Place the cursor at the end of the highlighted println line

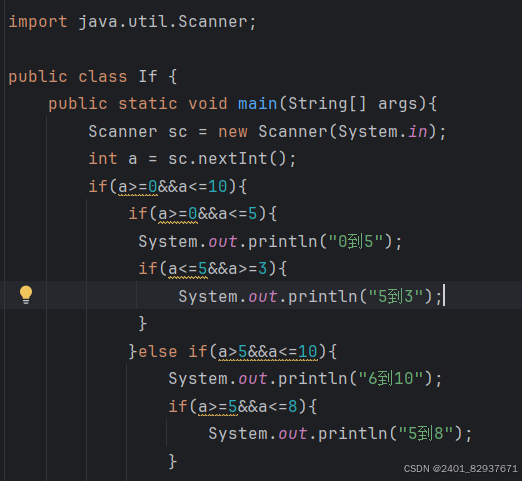point(444,296)
